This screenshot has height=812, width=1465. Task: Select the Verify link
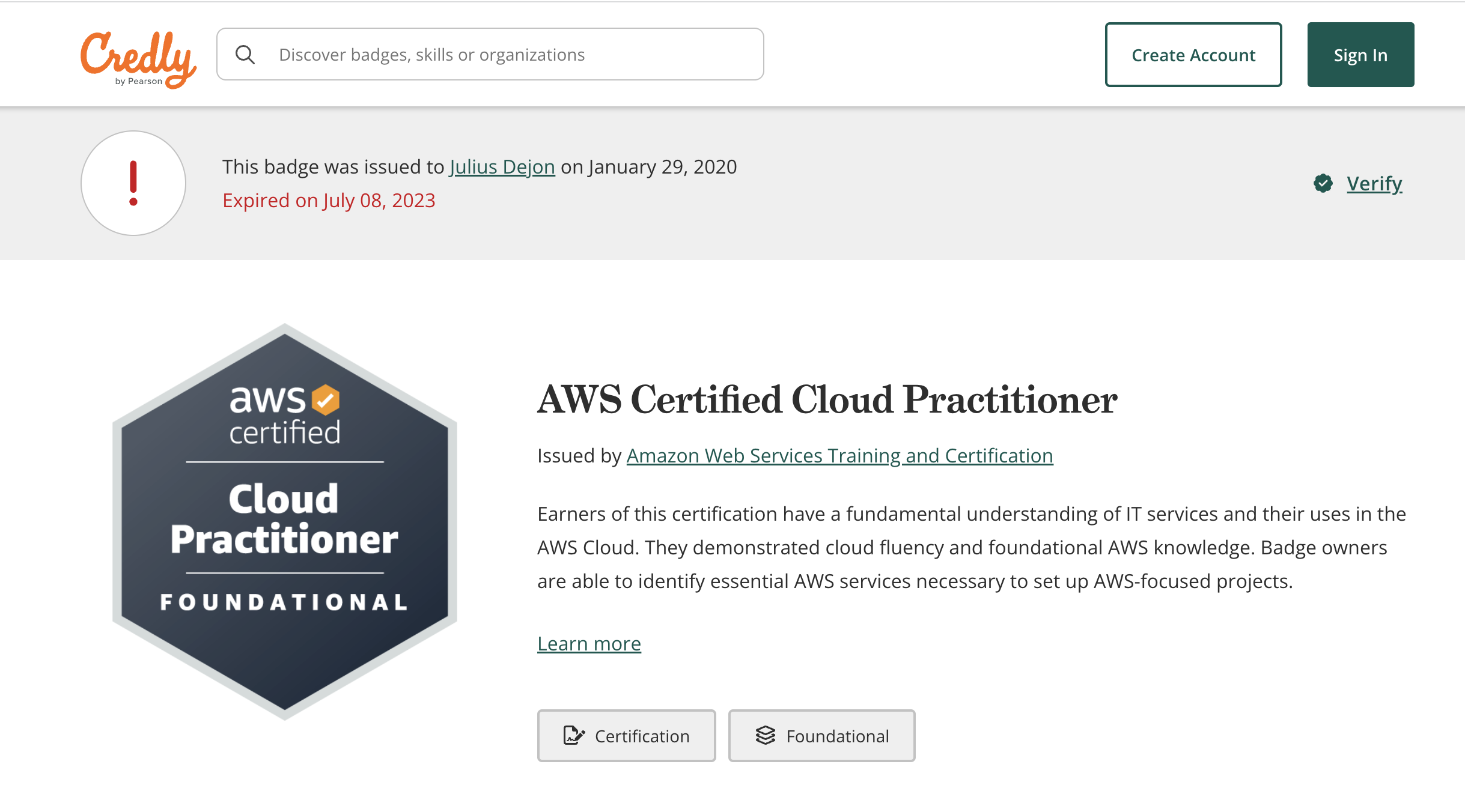[x=1374, y=183]
